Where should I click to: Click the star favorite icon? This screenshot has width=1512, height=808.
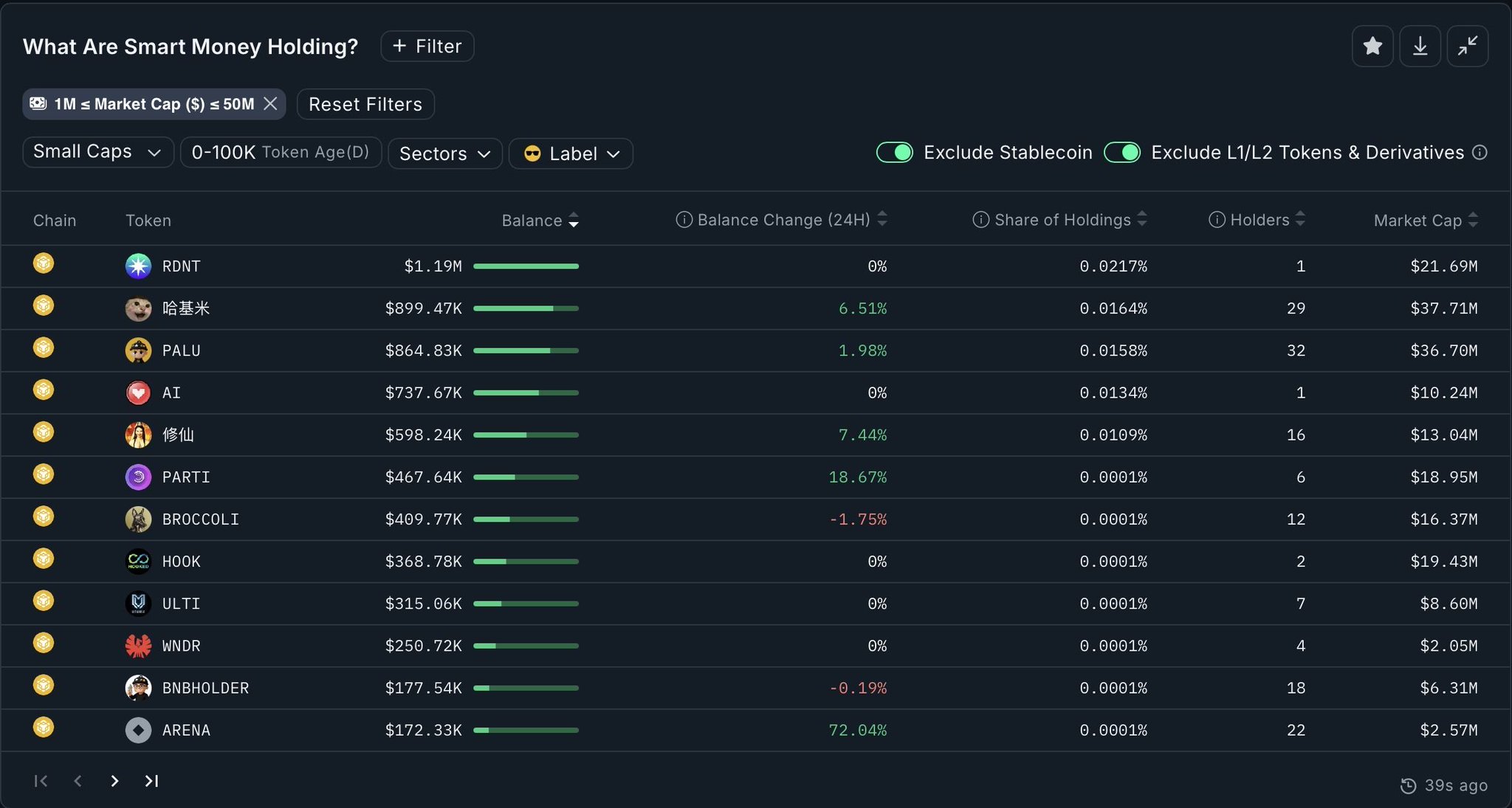pos(1372,46)
